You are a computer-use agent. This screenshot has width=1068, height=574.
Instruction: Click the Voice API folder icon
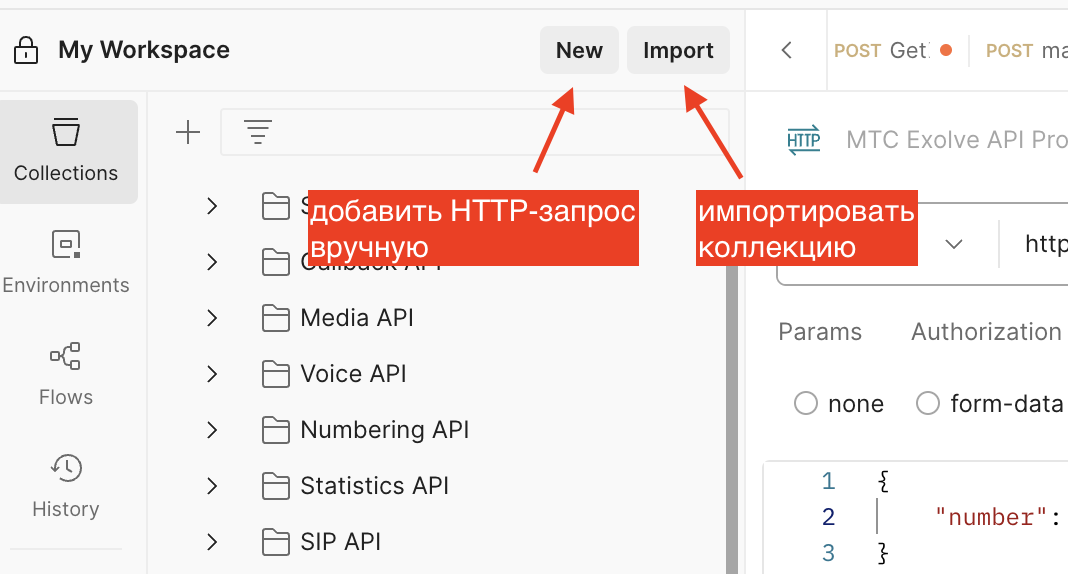tap(276, 374)
